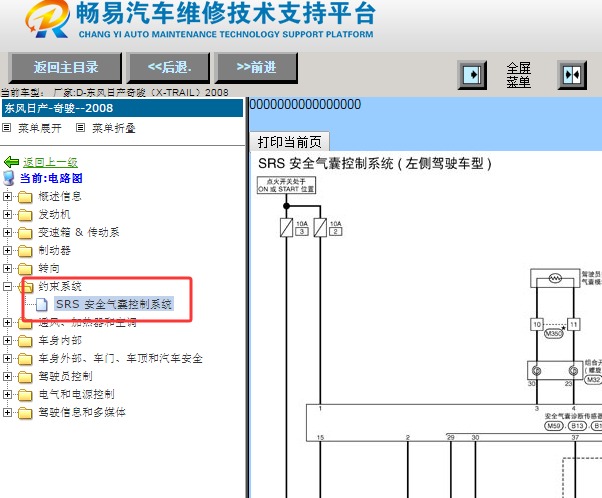Image resolution: width=602 pixels, height=498 pixels.
Task: Click the 点火开关处于 ON 或 START box
Action: click(x=286, y=185)
